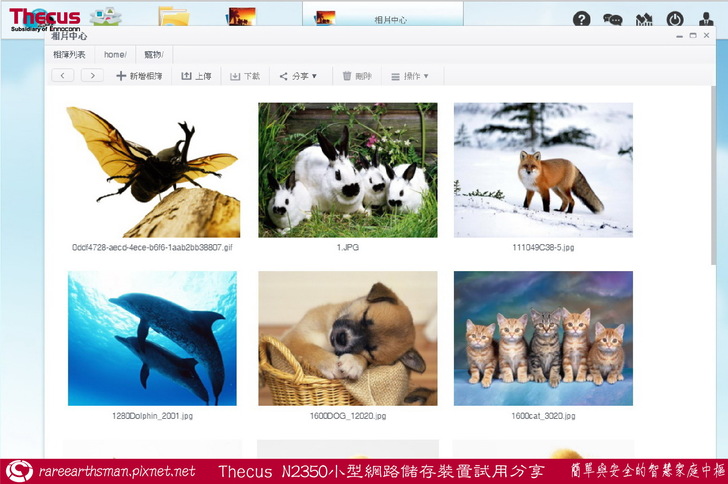The image size is (728, 484).
Task: Open the folder icon in top bar
Action: coord(173,16)
